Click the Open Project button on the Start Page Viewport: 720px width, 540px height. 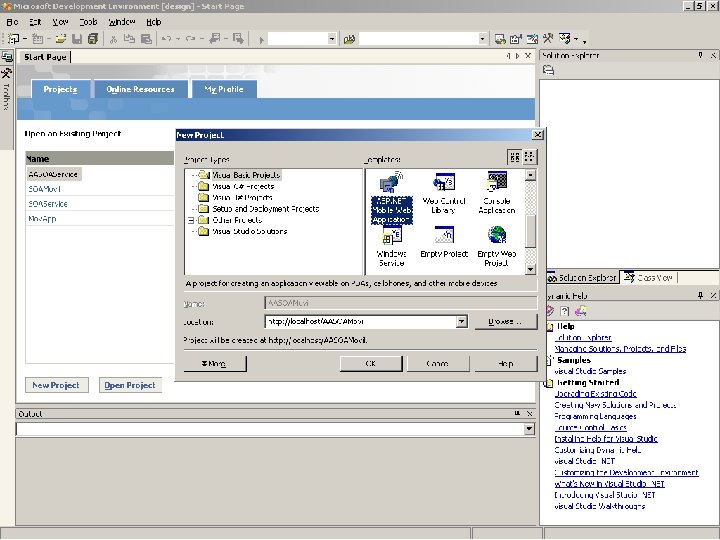[130, 385]
